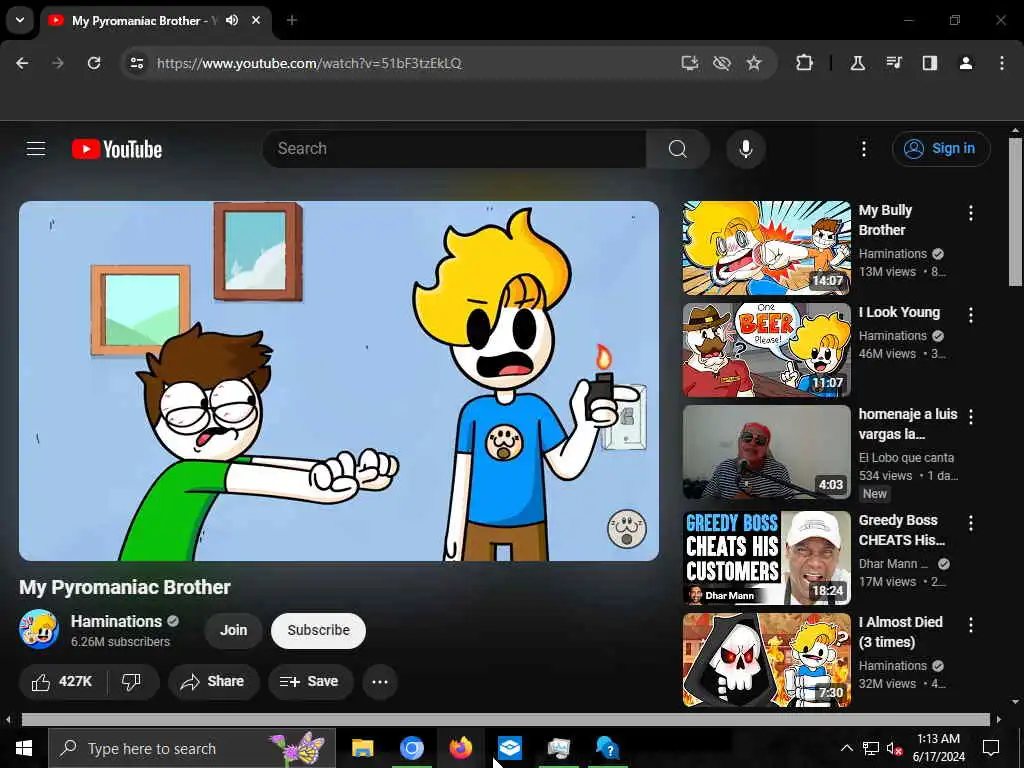
Task: Open options menu for I Almost Died
Action: [970, 625]
